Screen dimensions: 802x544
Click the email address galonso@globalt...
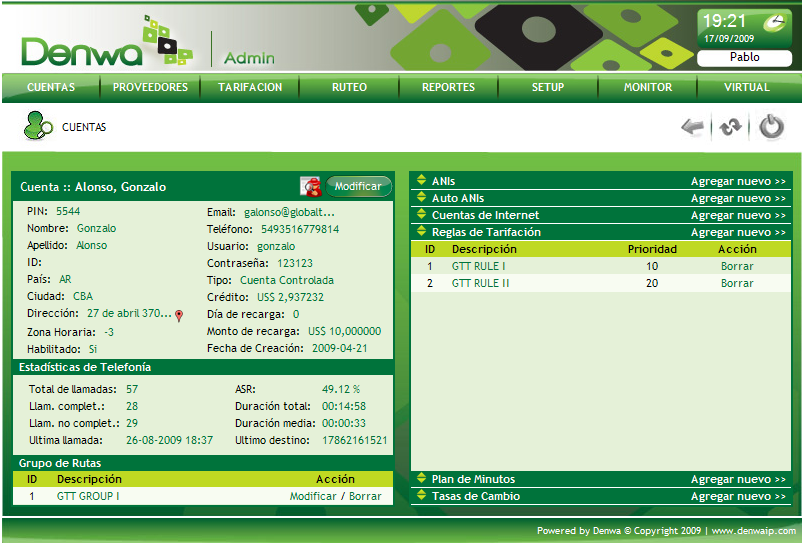pos(289,212)
